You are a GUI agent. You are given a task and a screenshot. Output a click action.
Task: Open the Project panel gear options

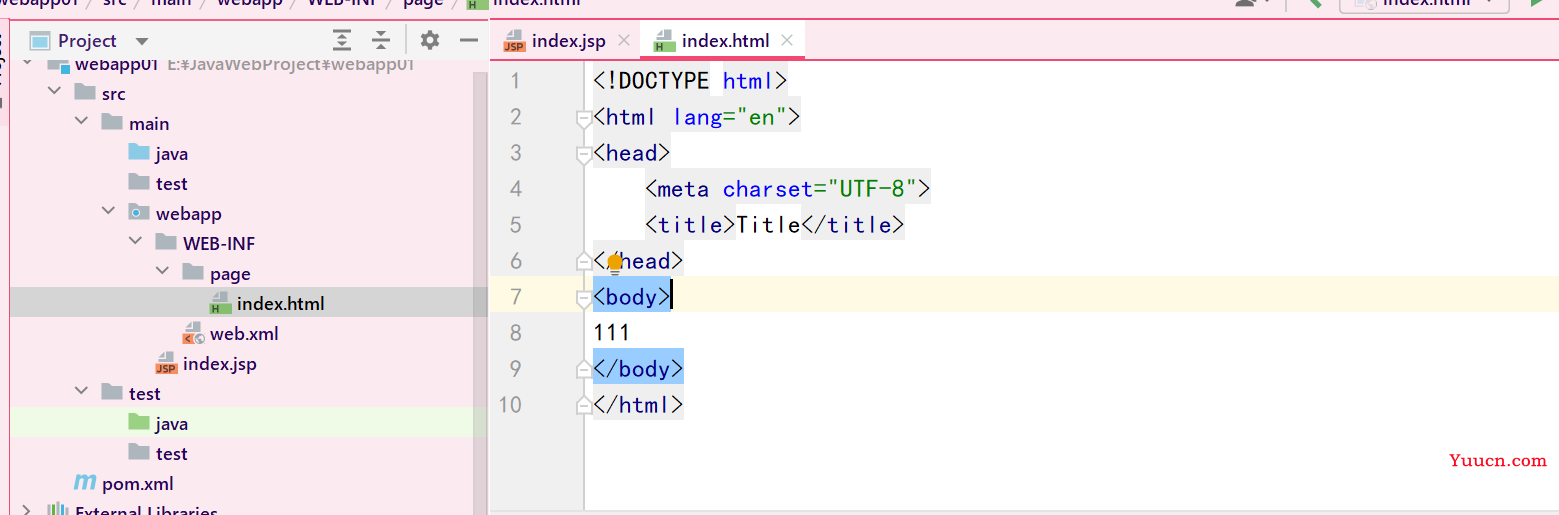click(x=430, y=40)
